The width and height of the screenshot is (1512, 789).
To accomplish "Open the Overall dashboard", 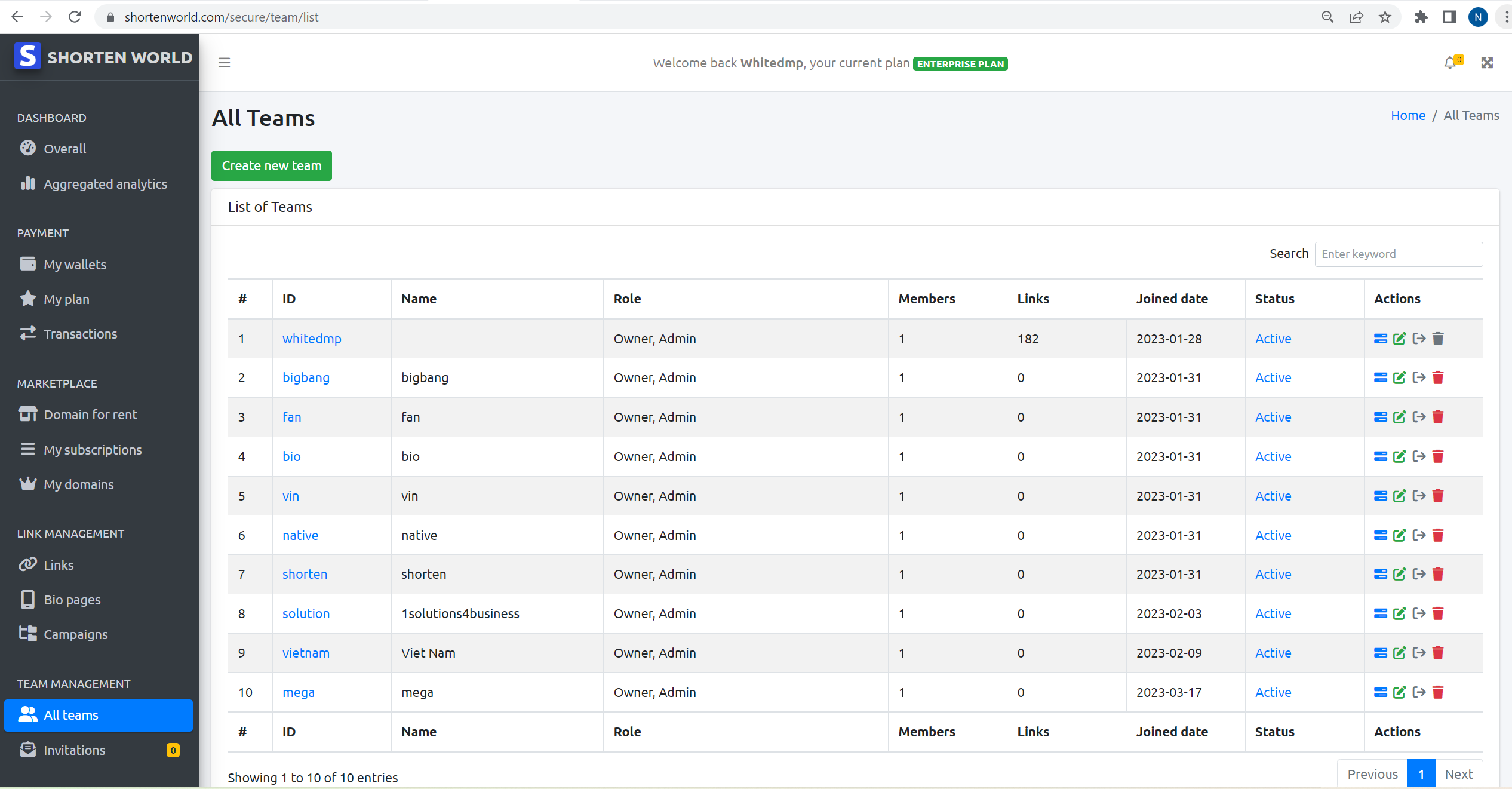I will 99,149.
